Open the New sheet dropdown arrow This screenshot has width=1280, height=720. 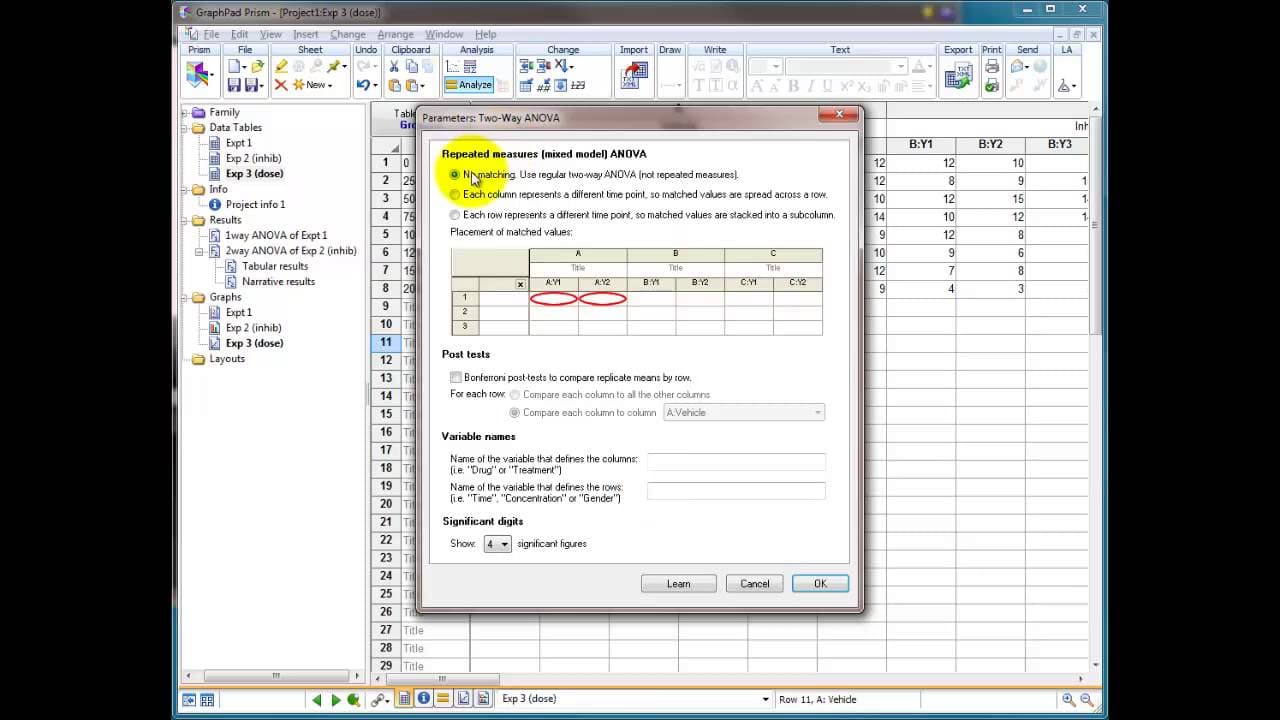tap(330, 86)
